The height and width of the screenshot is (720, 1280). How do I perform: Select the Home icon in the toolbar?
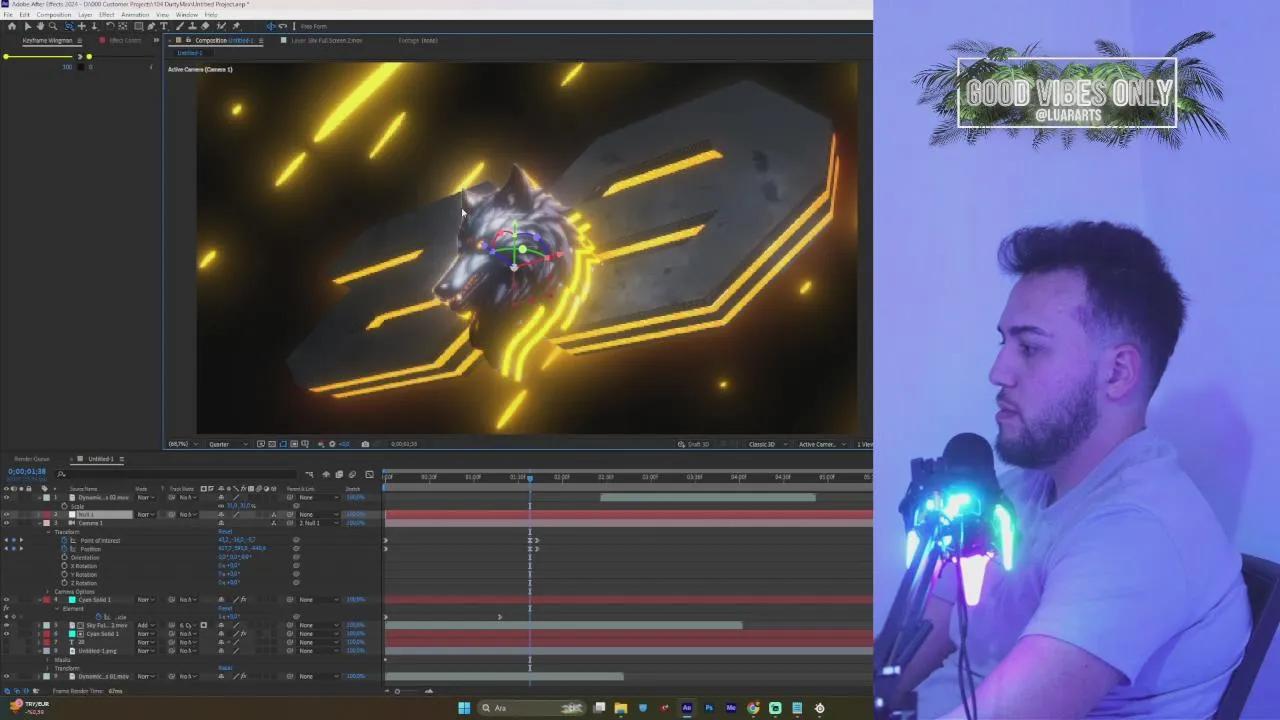tap(12, 26)
